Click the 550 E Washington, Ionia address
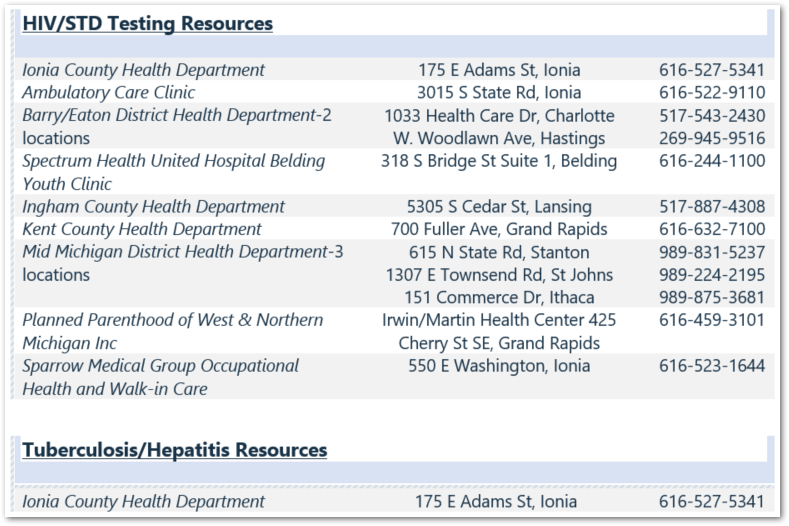The image size is (789, 526). tap(499, 366)
